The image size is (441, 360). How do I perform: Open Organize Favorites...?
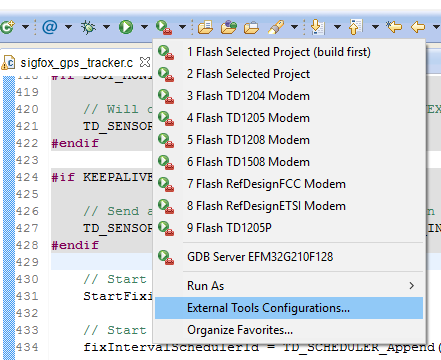point(289,330)
